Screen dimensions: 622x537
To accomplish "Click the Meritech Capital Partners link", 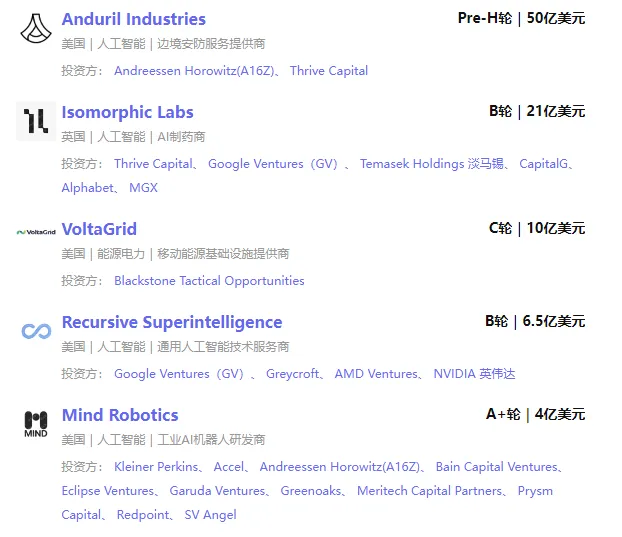I will pos(429,491).
